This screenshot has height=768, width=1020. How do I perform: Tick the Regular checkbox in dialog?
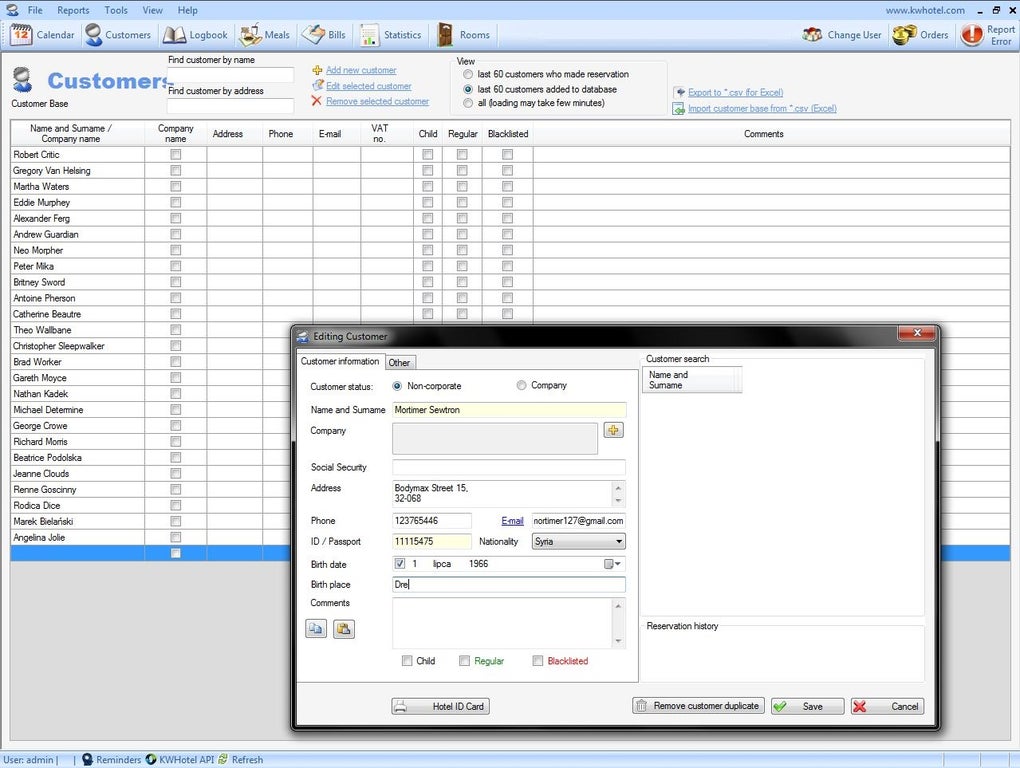(464, 661)
